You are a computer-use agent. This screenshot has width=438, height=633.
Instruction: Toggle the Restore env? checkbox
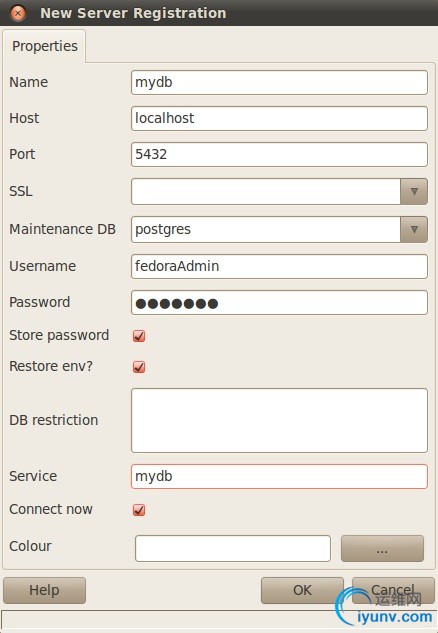[139, 367]
